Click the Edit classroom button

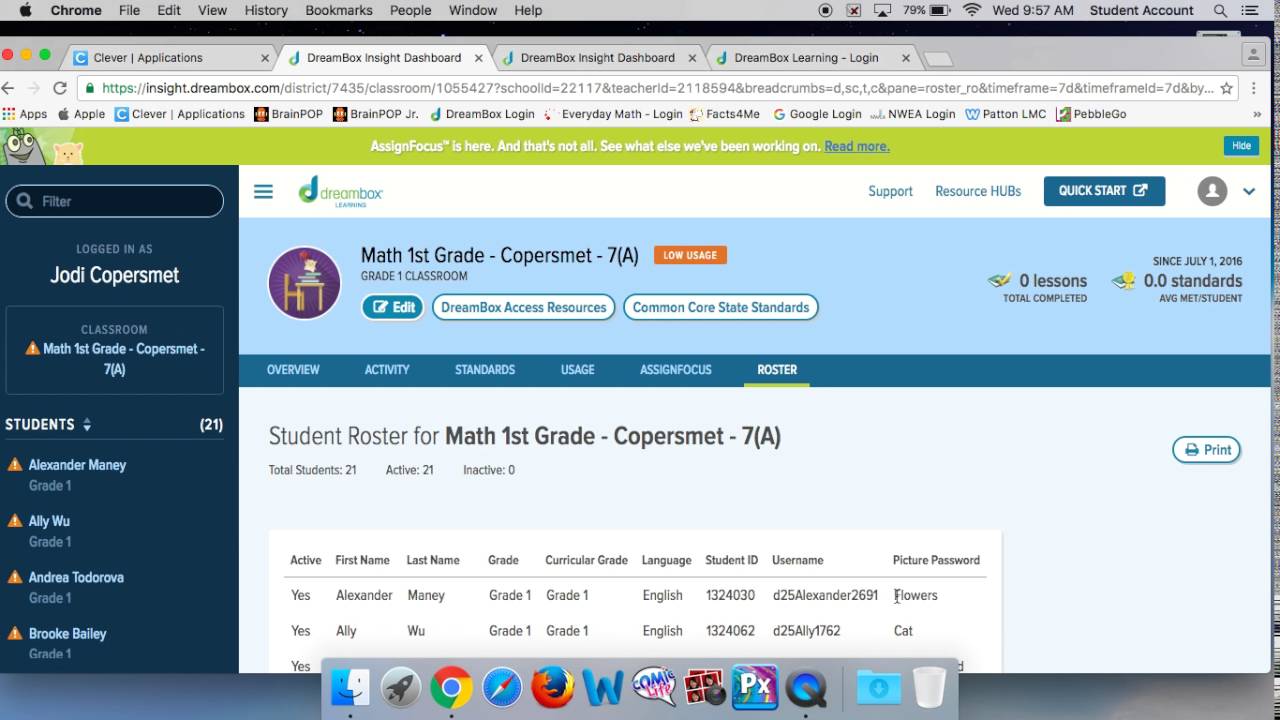tap(393, 307)
